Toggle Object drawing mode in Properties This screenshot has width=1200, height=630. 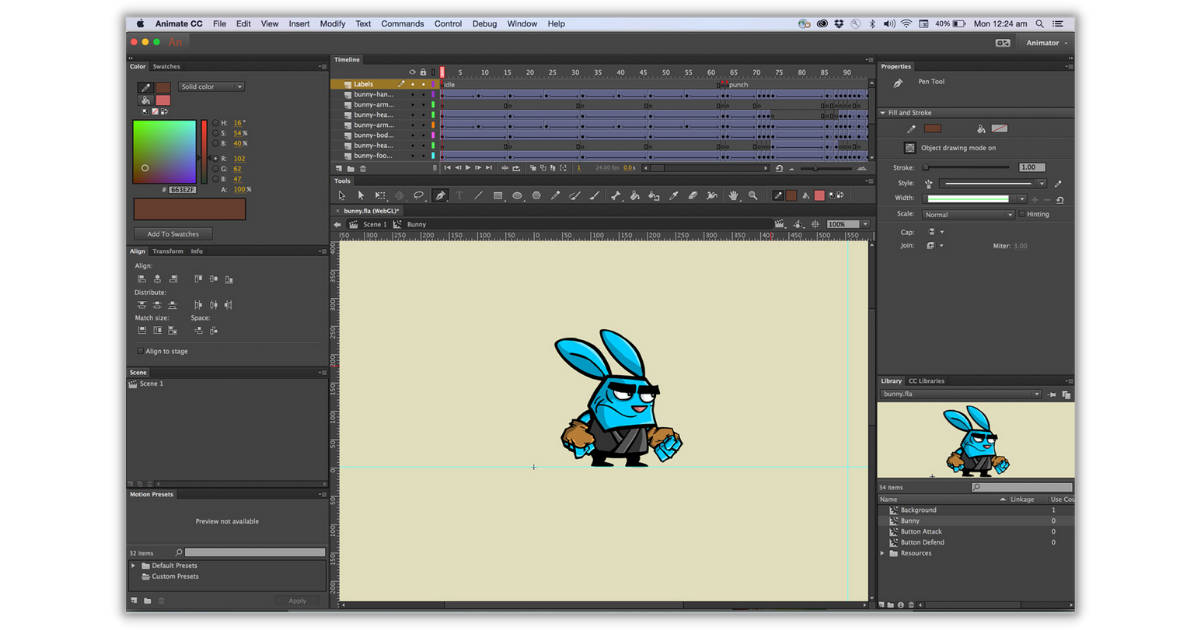pyautogui.click(x=910, y=147)
